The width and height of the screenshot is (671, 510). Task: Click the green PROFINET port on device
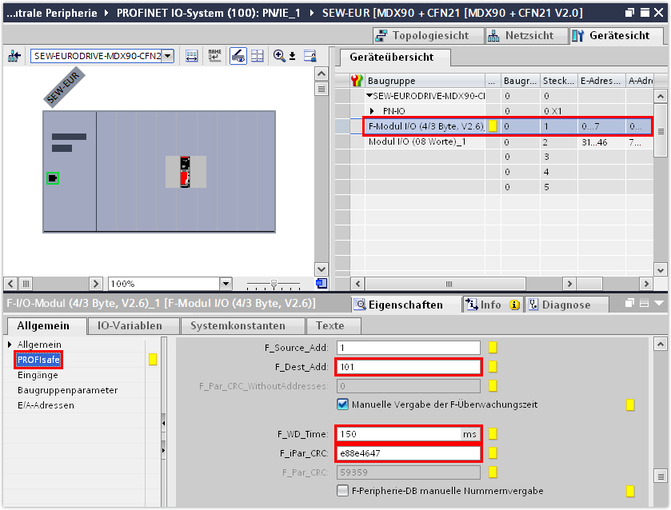click(x=53, y=178)
